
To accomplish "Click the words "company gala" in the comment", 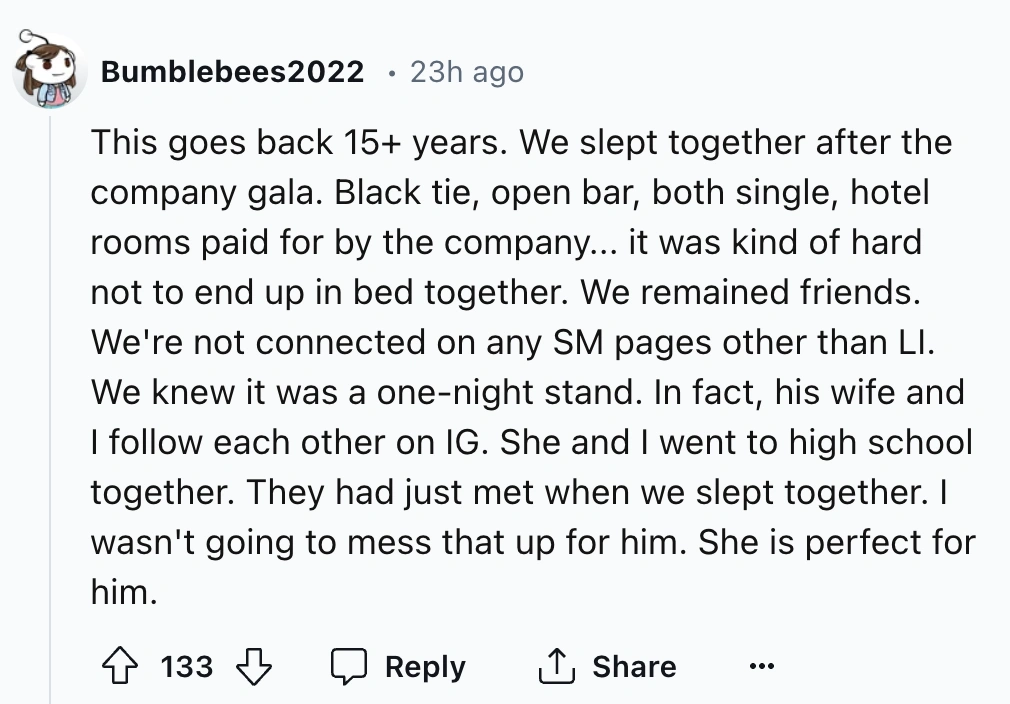I will point(205,192).
